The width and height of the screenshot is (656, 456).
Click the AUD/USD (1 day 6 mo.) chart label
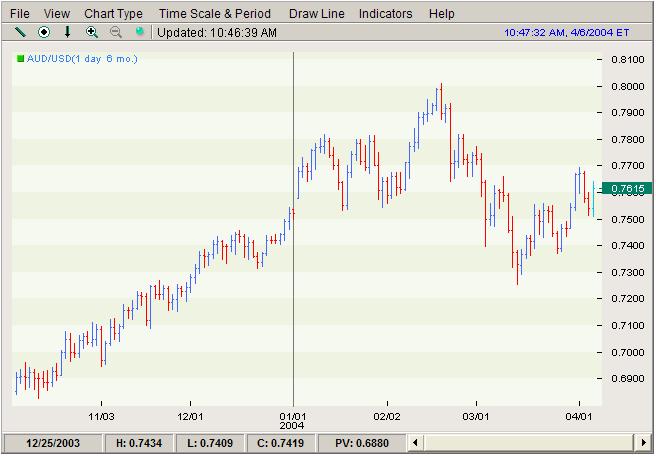point(82,59)
